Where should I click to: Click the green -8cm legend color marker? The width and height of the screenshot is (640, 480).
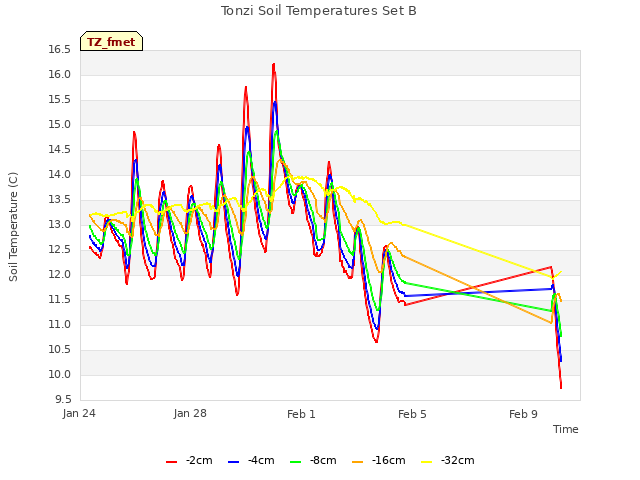(x=296, y=462)
